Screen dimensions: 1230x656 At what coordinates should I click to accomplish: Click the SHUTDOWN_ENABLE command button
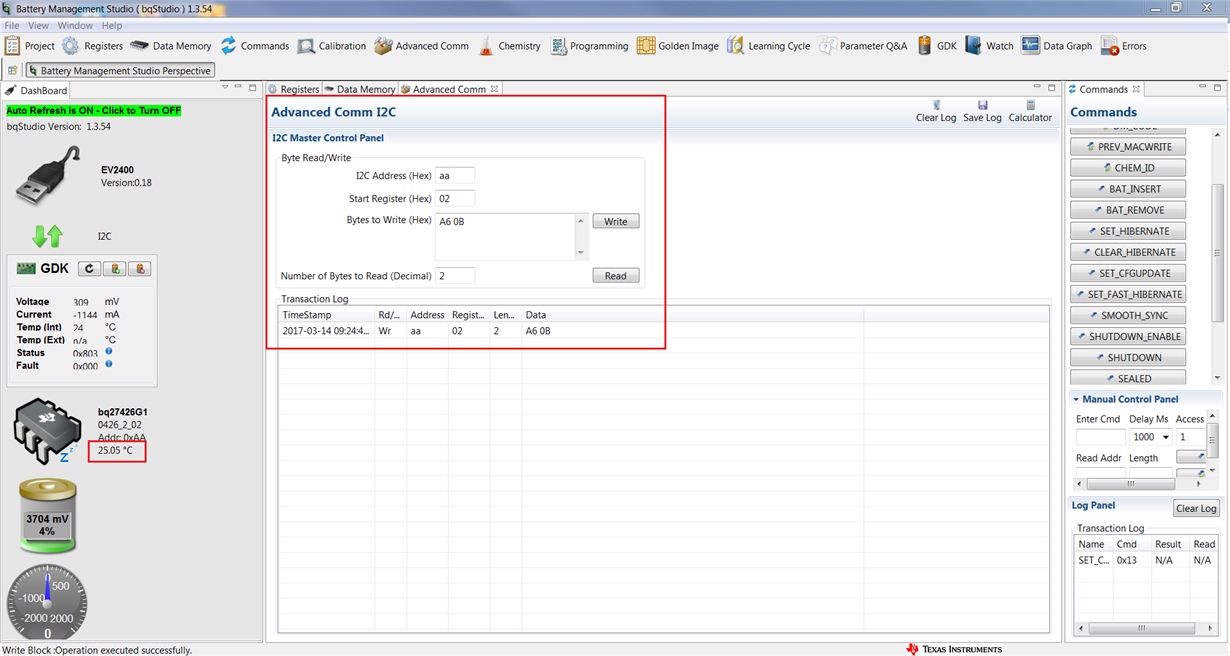[1128, 336]
